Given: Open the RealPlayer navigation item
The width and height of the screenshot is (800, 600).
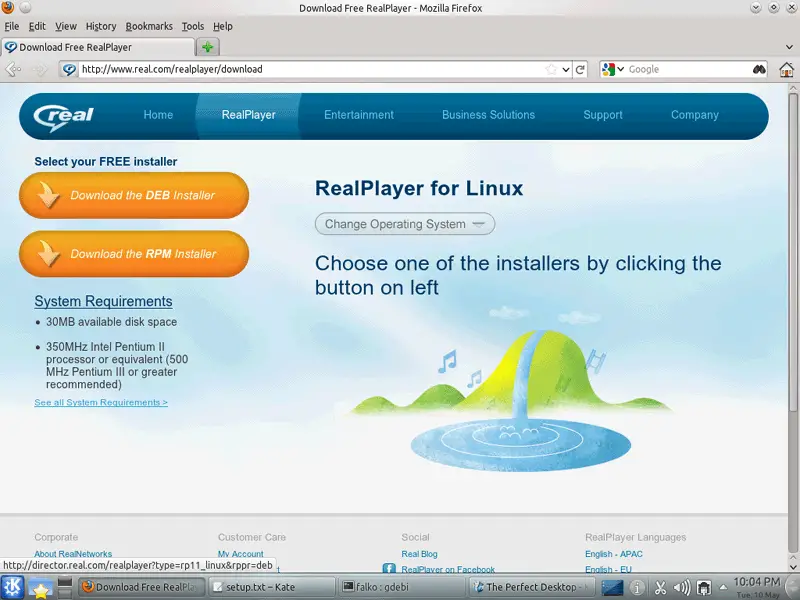Looking at the screenshot, I should pos(248,115).
